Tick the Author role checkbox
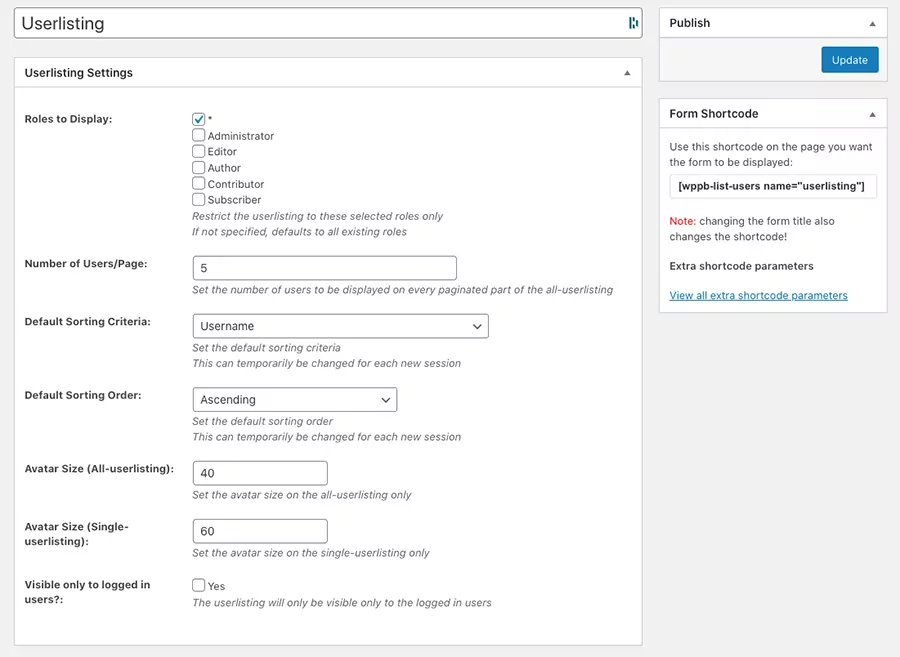The image size is (900, 657). (x=199, y=168)
